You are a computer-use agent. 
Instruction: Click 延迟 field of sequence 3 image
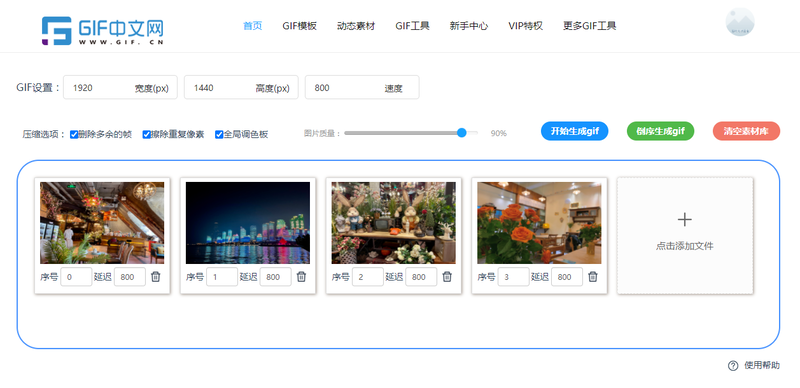(x=567, y=277)
